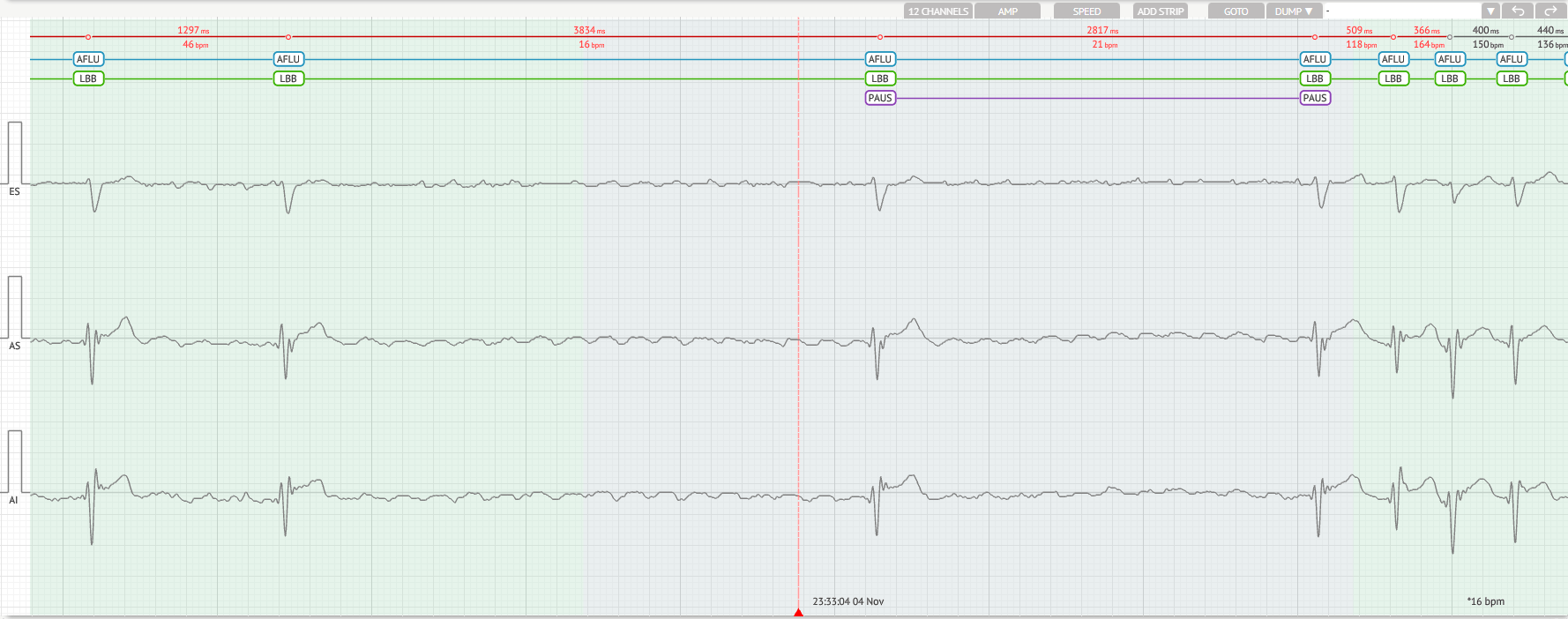The width and height of the screenshot is (1568, 619).
Task: Click the text input field in toolbar
Action: (x=1402, y=11)
